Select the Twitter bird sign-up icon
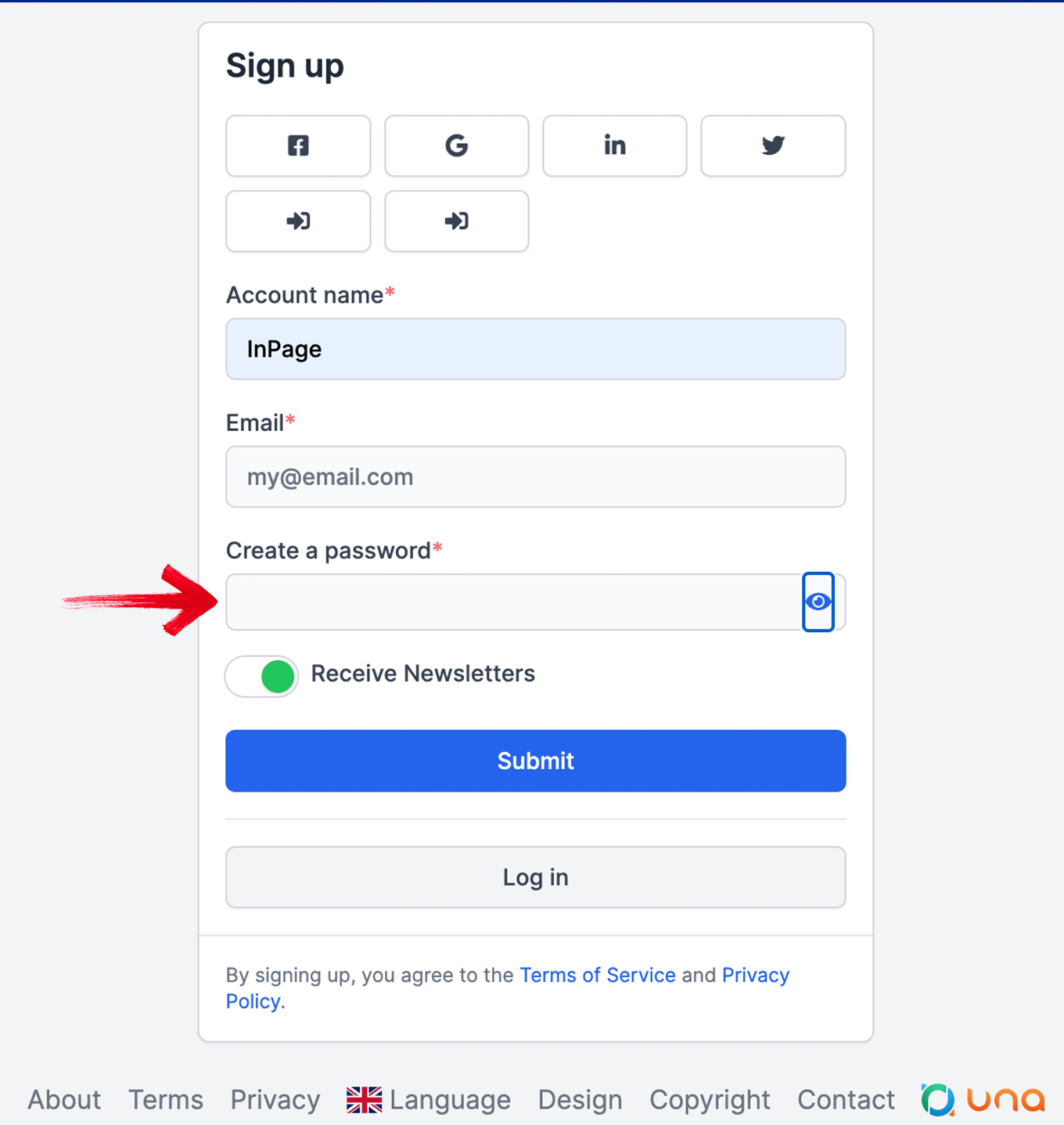The image size is (1064, 1125). coord(773,146)
